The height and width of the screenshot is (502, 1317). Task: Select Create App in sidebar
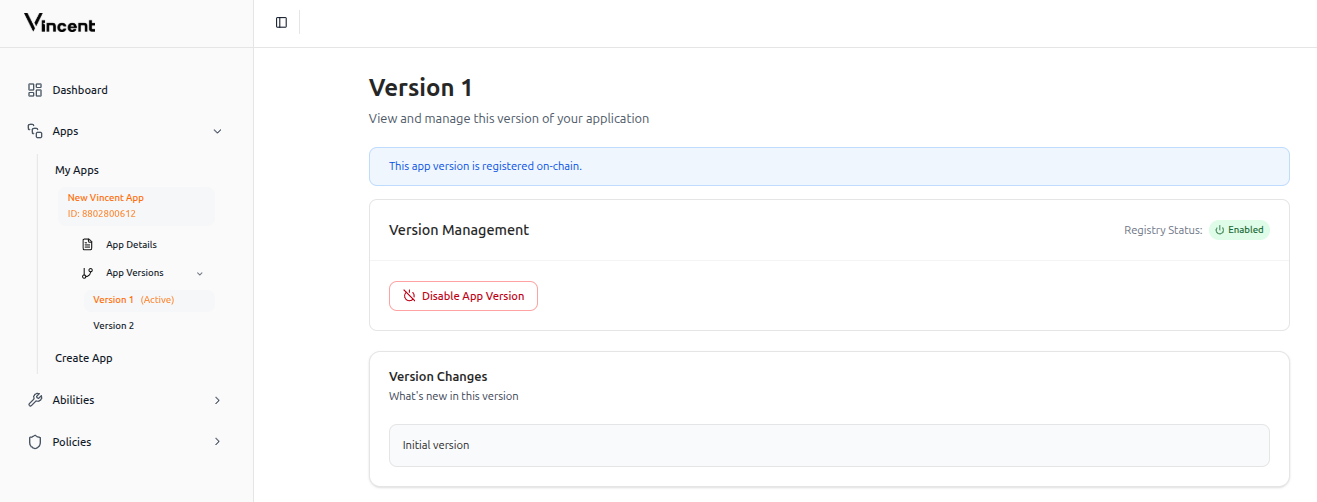click(x=84, y=358)
